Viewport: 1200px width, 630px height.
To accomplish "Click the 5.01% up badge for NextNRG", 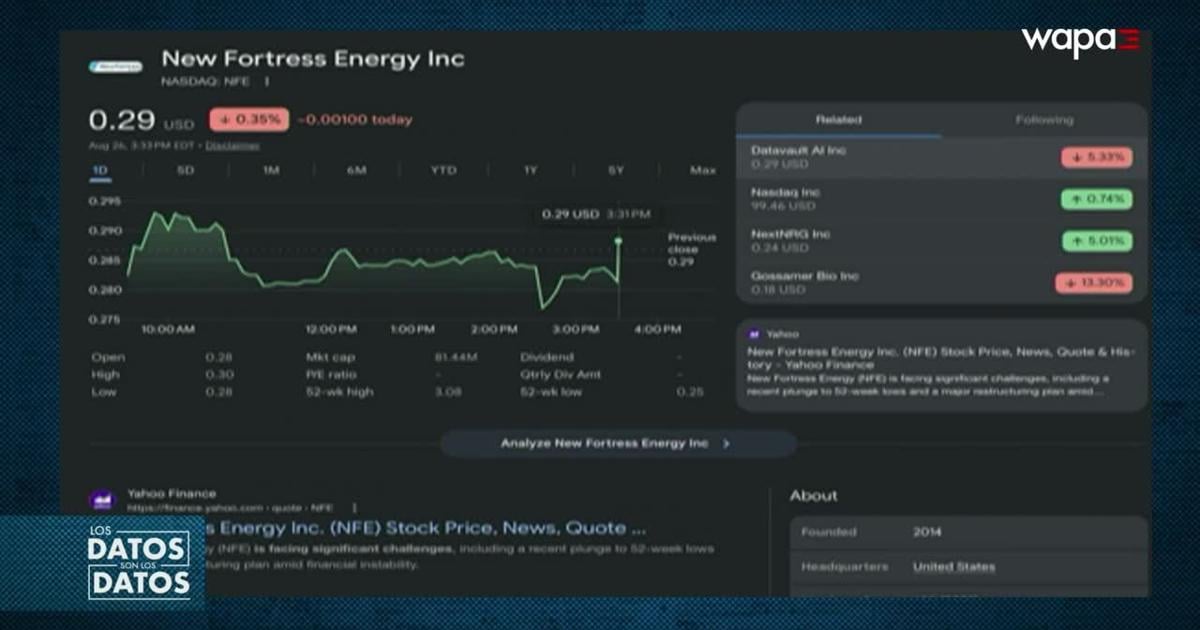I will point(1096,241).
